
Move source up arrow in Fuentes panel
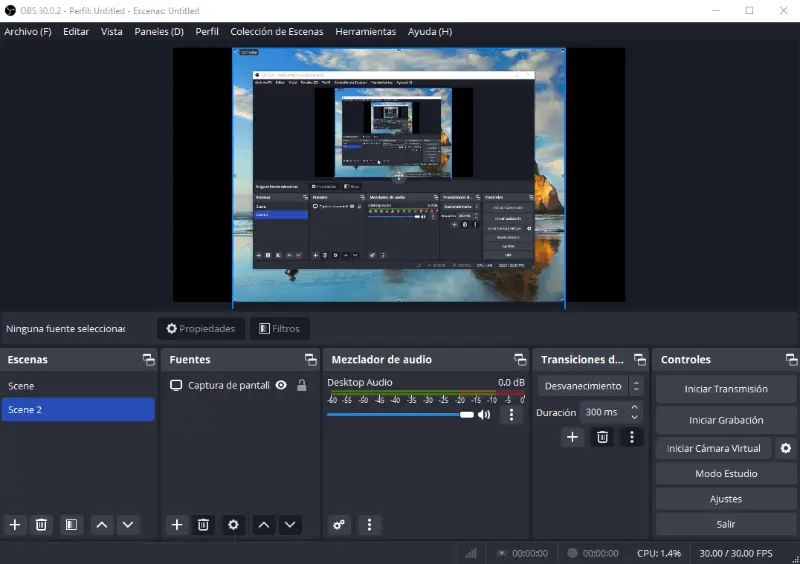tap(264, 525)
